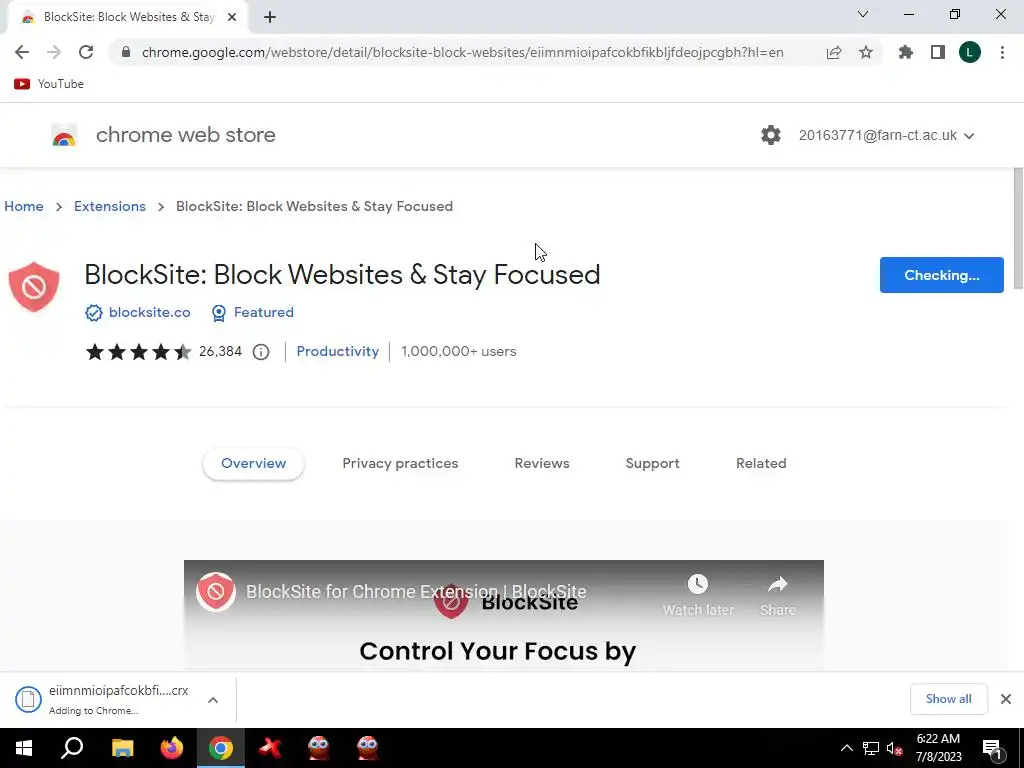
Task: Open the notification center icon
Action: (993, 748)
